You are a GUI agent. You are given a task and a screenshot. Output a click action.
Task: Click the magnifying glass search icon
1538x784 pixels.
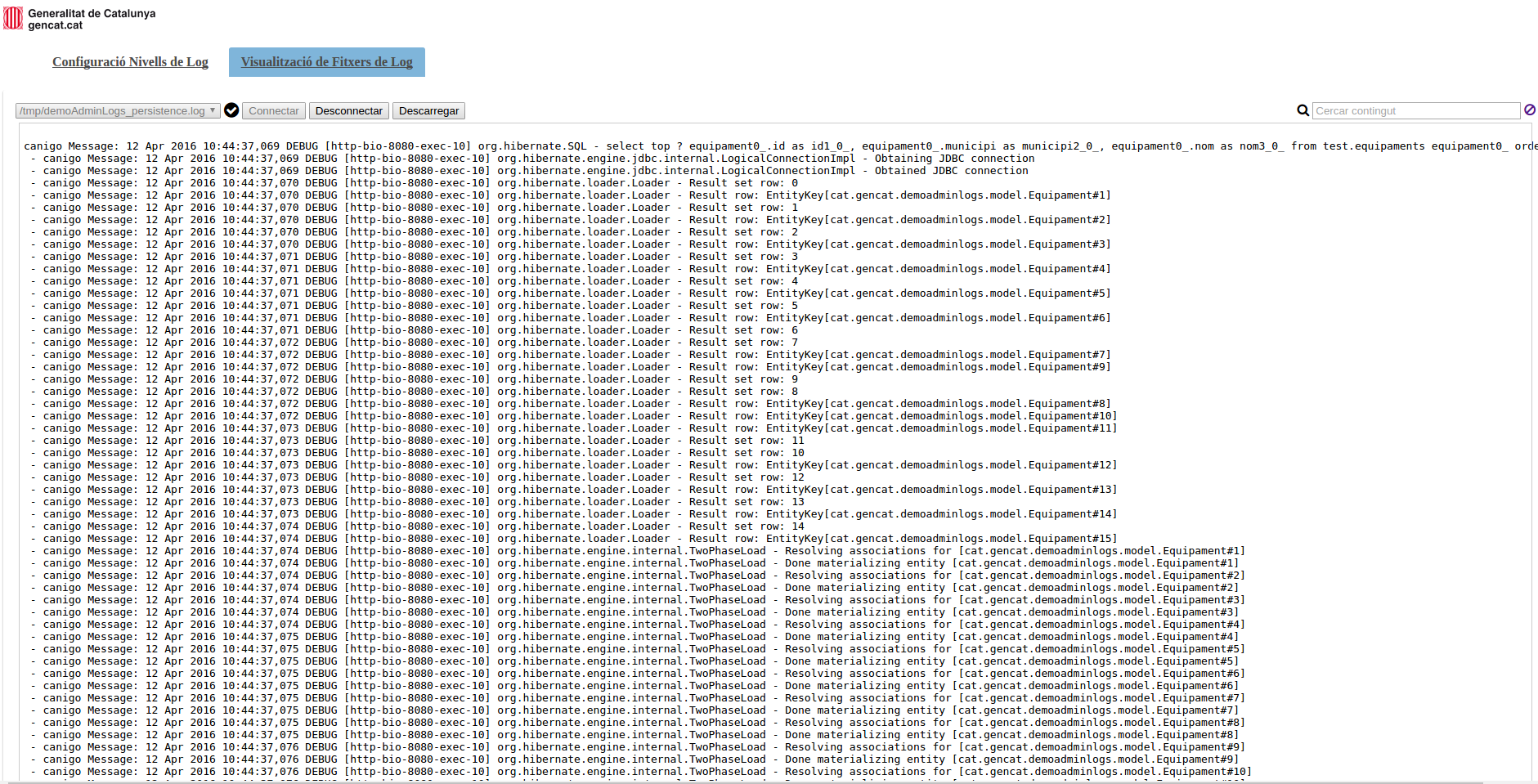tap(1303, 110)
